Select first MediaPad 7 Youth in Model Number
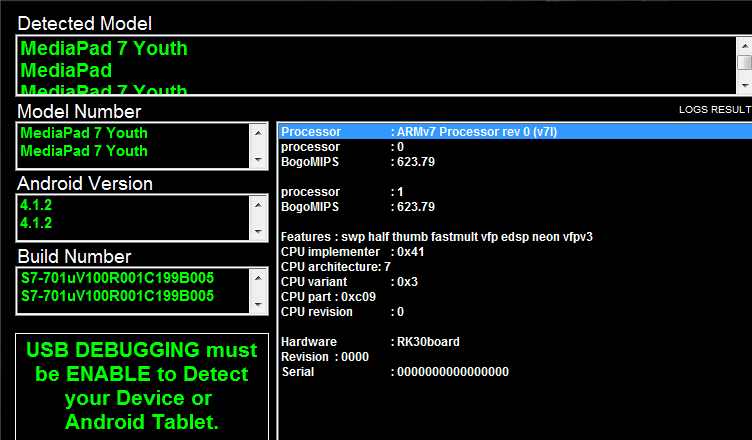Screen dimensions: 752x440 point(84,133)
